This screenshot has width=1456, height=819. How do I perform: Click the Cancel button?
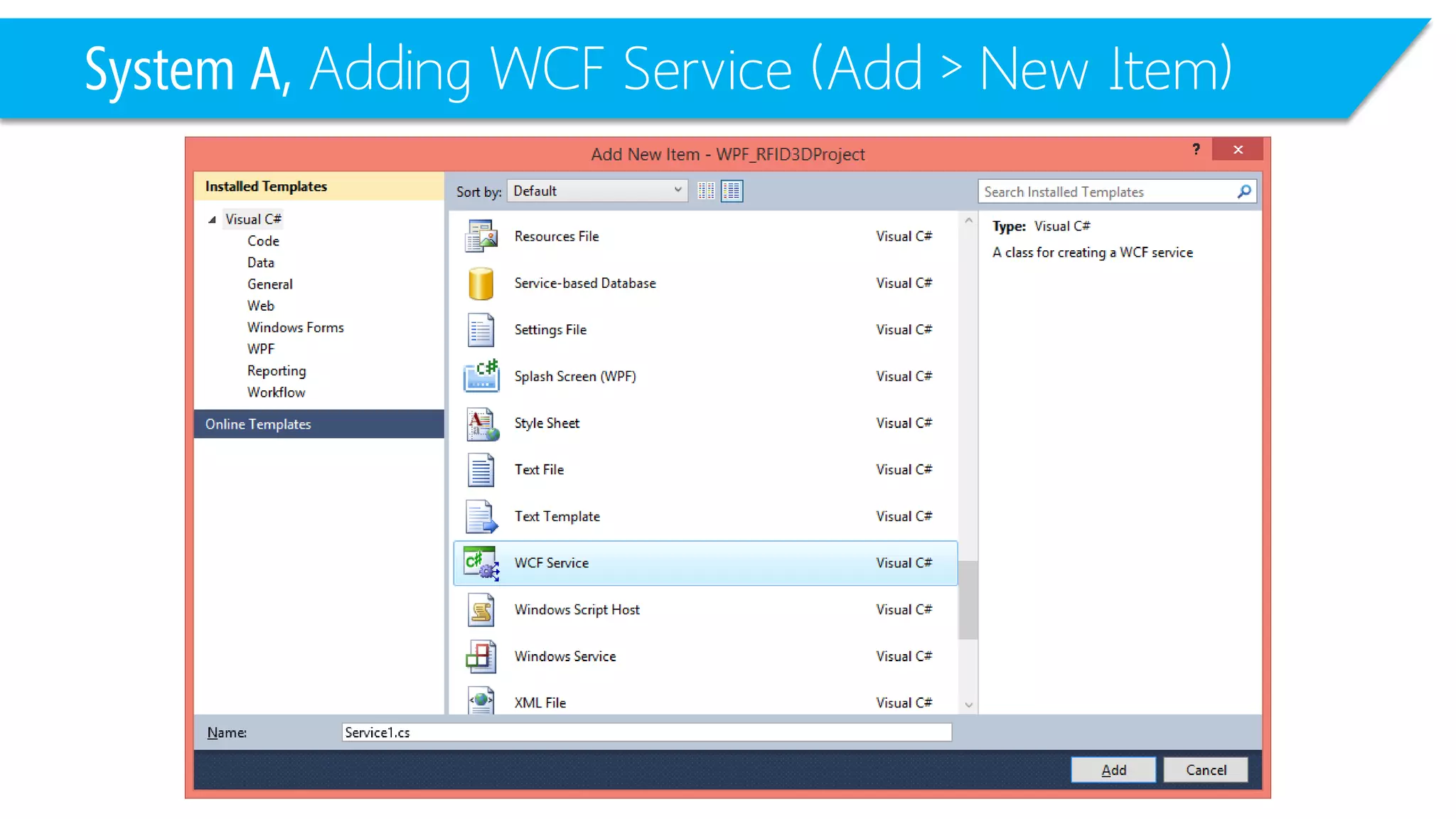pyautogui.click(x=1206, y=770)
